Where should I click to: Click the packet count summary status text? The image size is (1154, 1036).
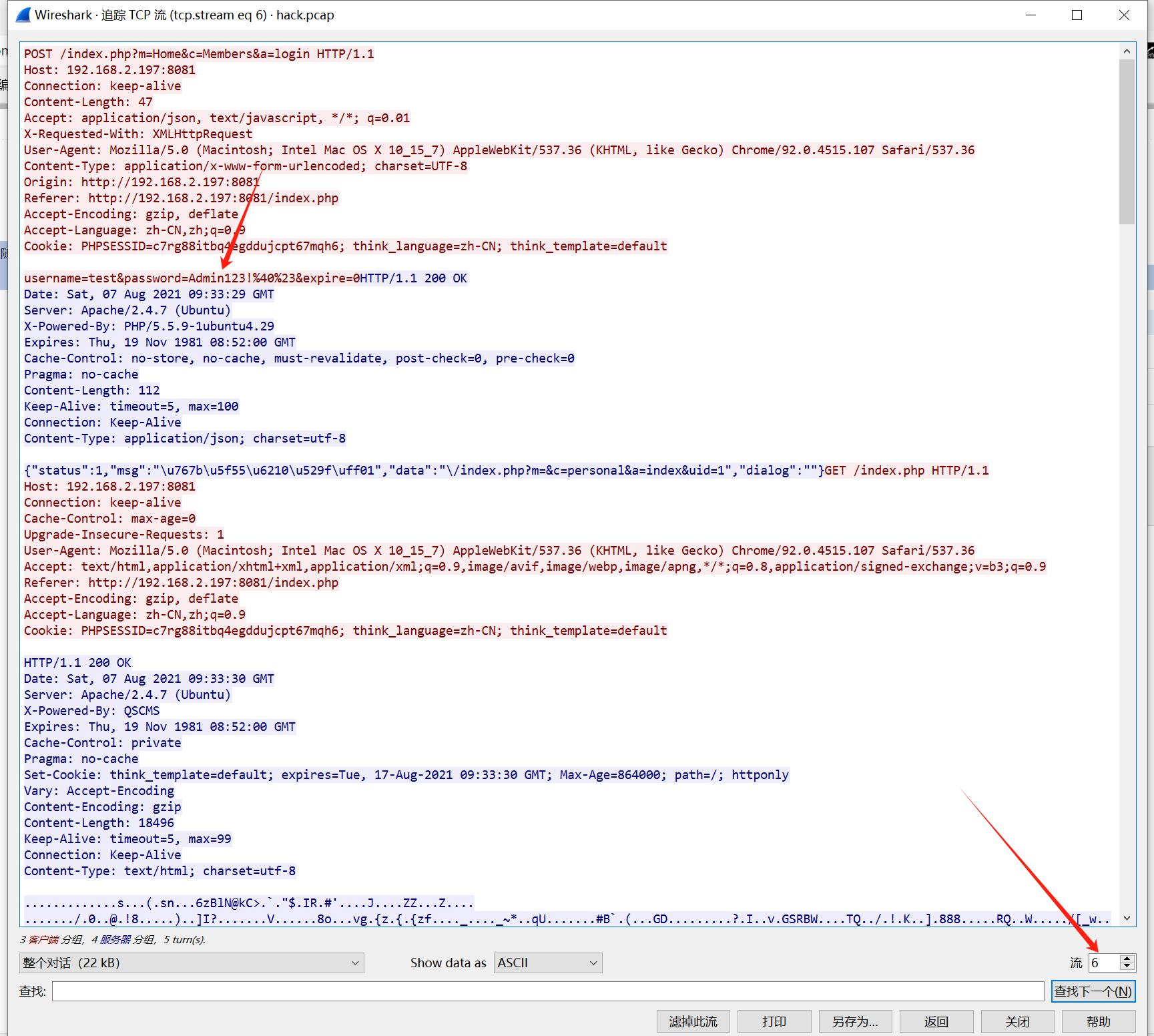[113, 940]
